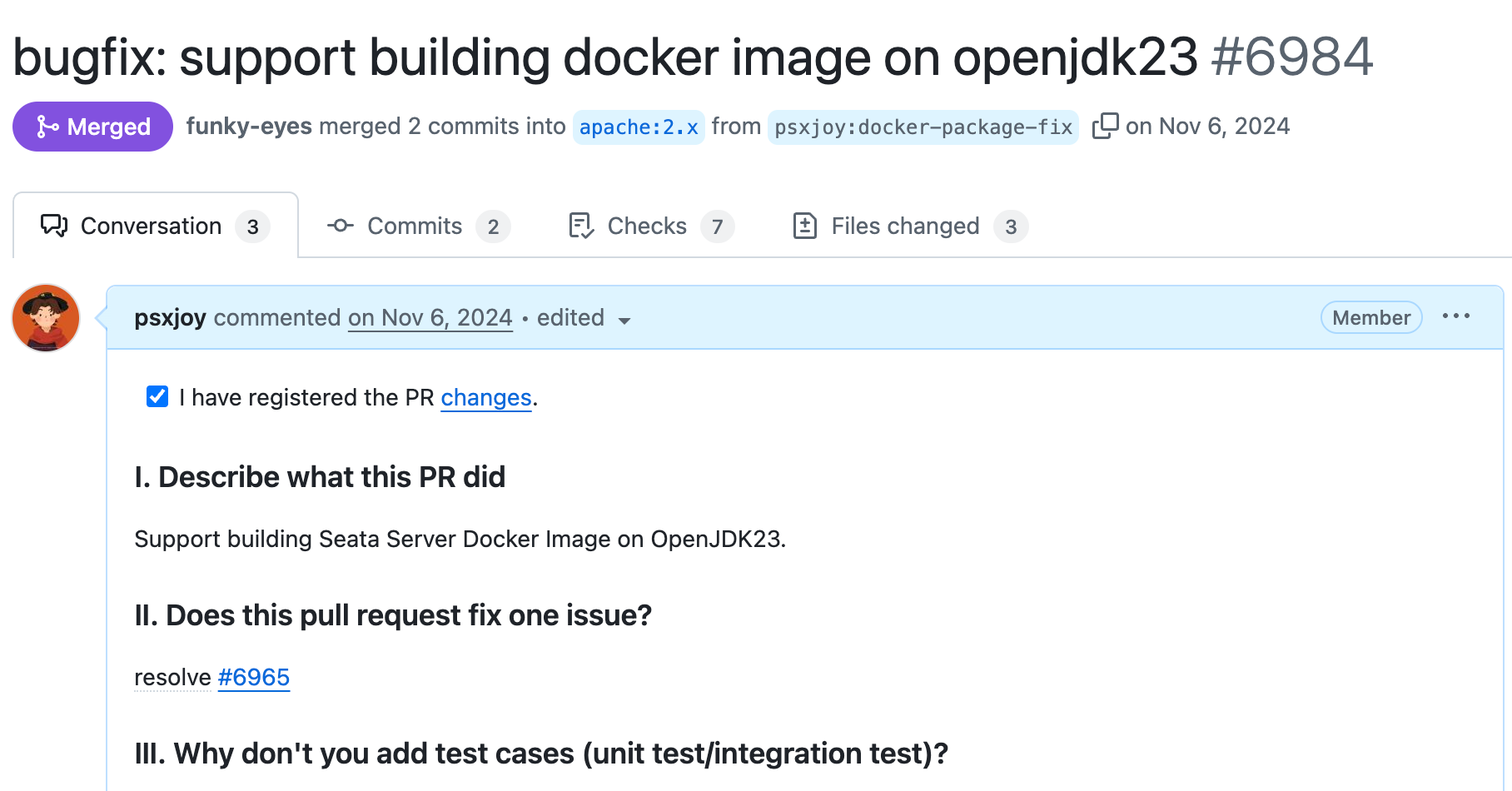Open the Files changed tab
The height and width of the screenshot is (791, 1512).
[x=904, y=226]
